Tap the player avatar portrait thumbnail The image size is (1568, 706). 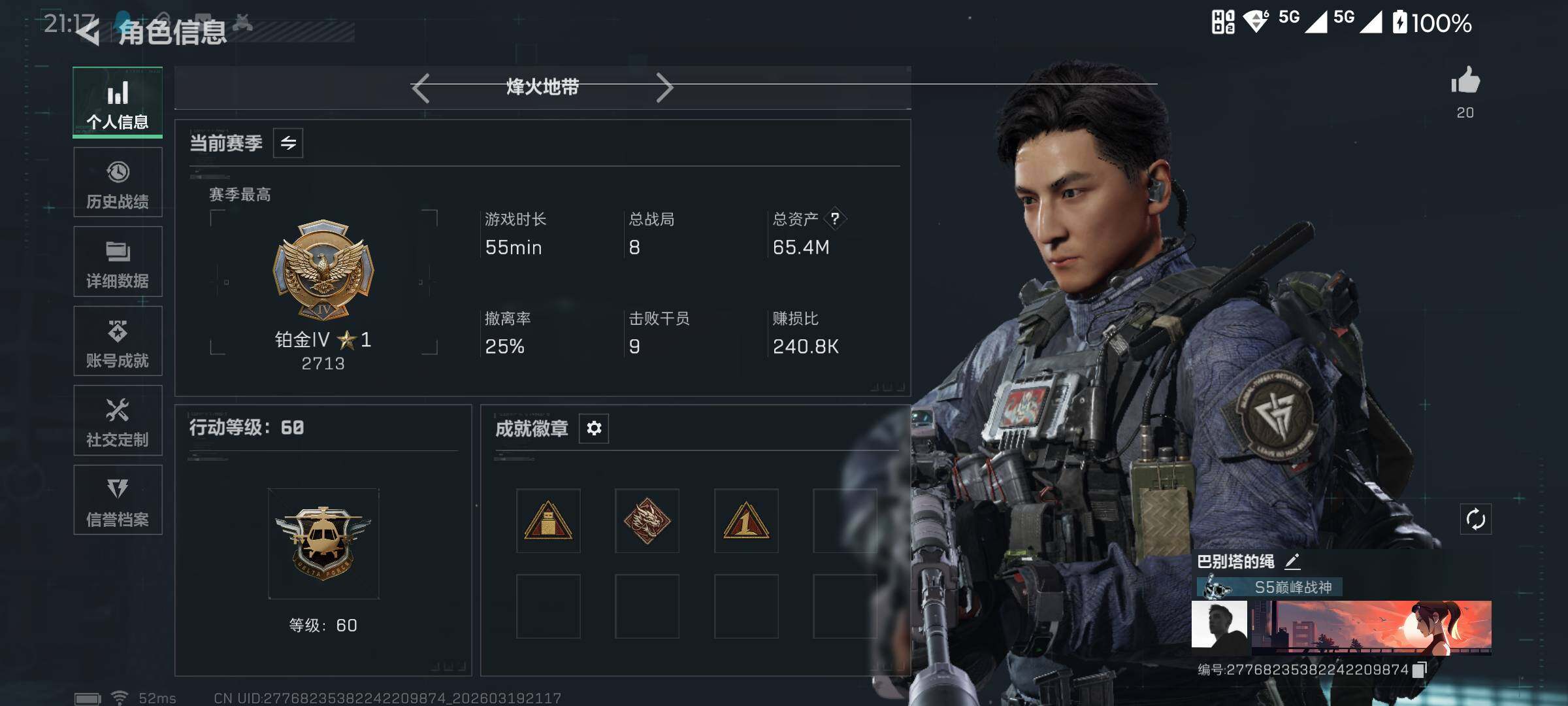(1219, 625)
